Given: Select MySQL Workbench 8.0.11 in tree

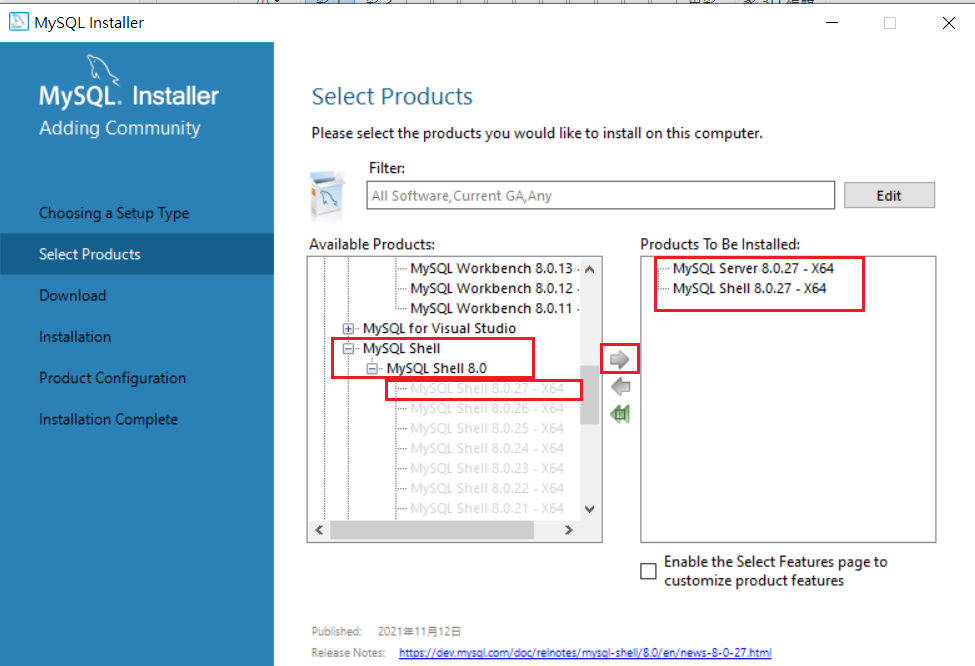Looking at the screenshot, I should tap(491, 308).
